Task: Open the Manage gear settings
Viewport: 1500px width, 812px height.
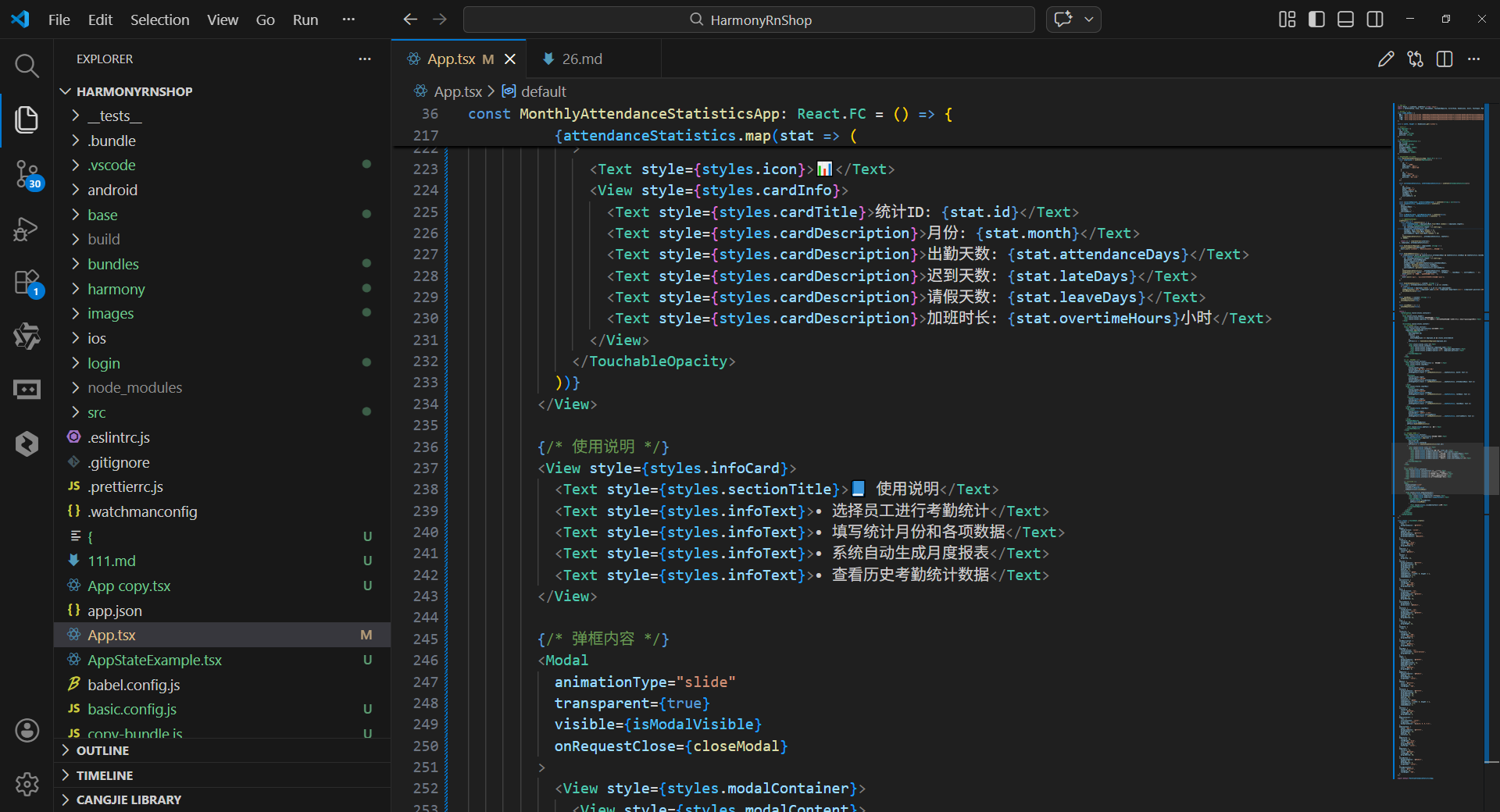Action: pyautogui.click(x=27, y=784)
